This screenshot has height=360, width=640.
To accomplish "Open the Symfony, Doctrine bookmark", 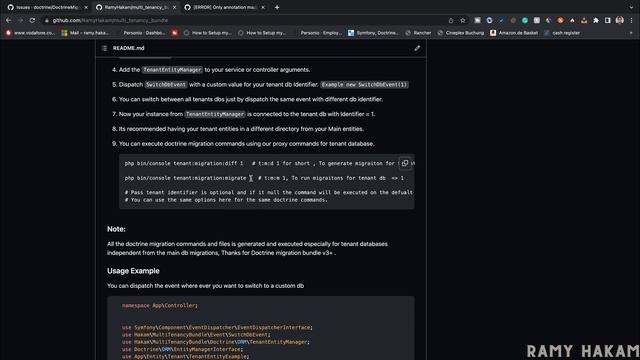I will coord(373,33).
